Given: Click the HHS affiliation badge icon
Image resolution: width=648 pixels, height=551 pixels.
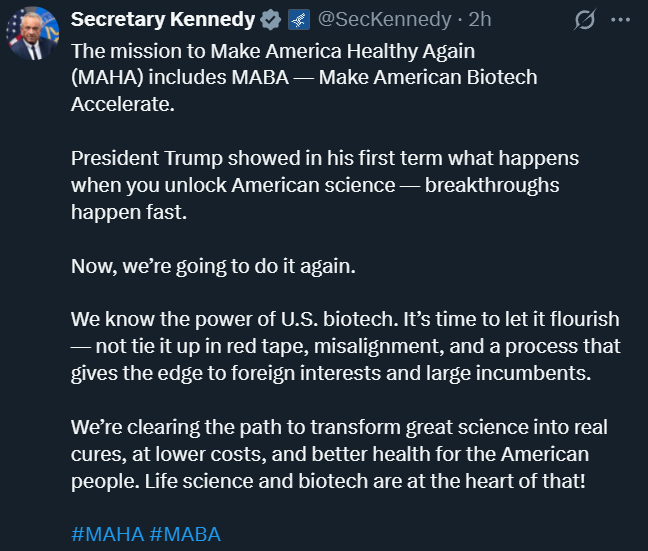Looking at the screenshot, I should 299,20.
